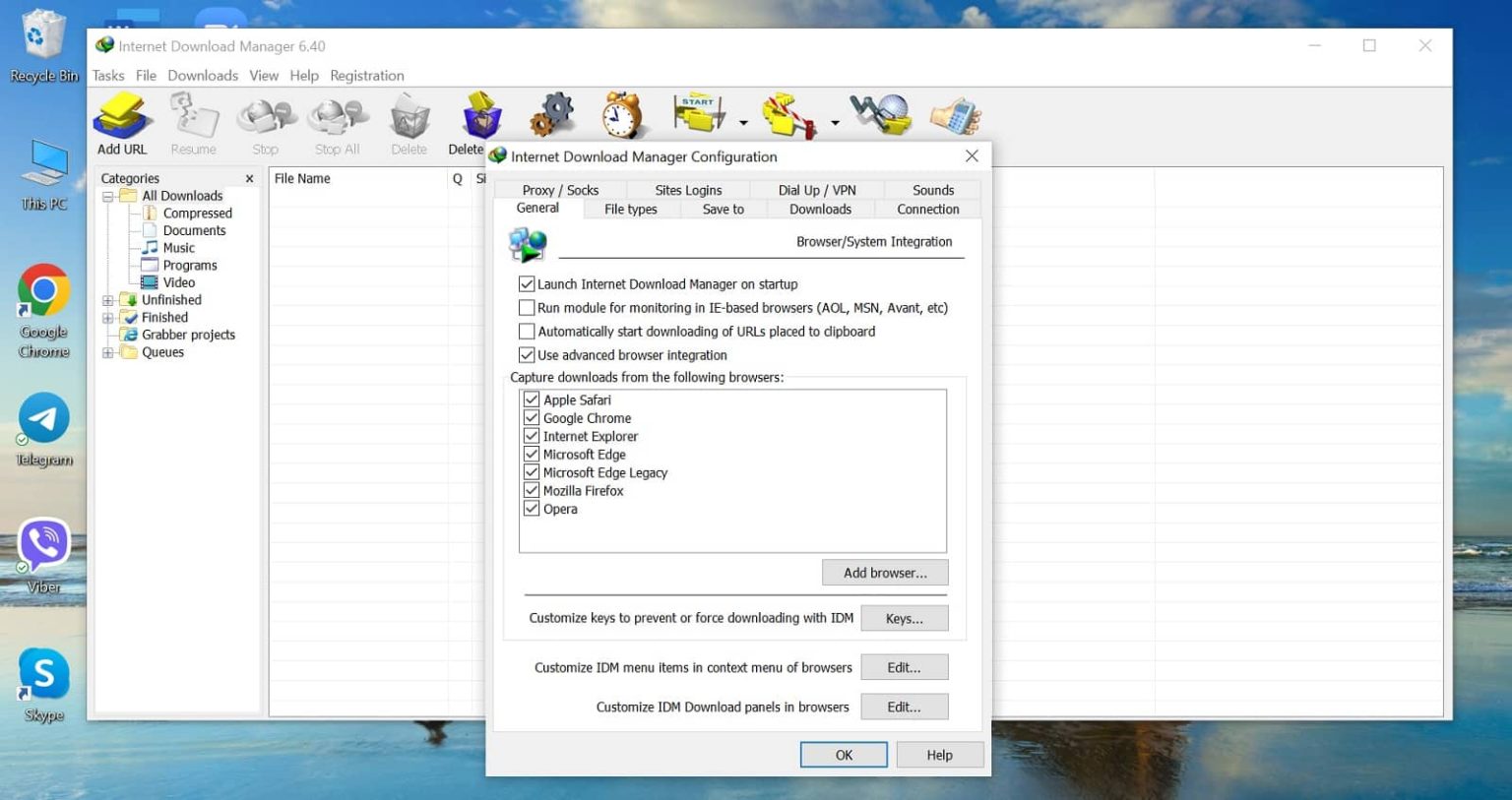Open the Options gear icon in toolbar
The height and width of the screenshot is (800, 1512).
coord(551,116)
